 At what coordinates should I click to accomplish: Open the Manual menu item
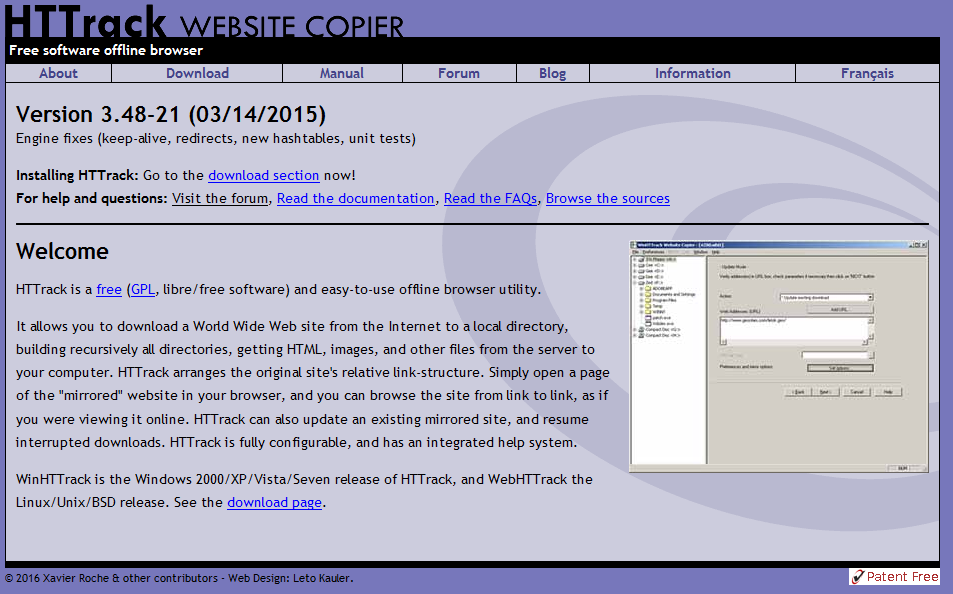[342, 73]
